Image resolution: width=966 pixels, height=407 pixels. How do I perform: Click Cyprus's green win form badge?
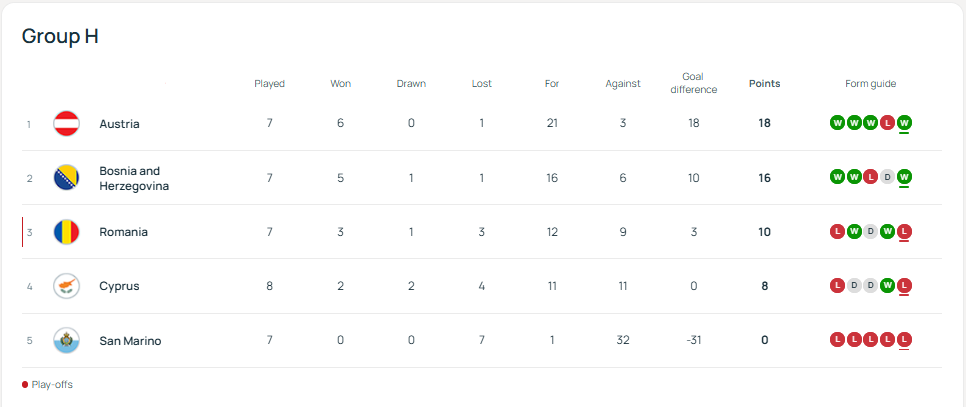tap(887, 285)
